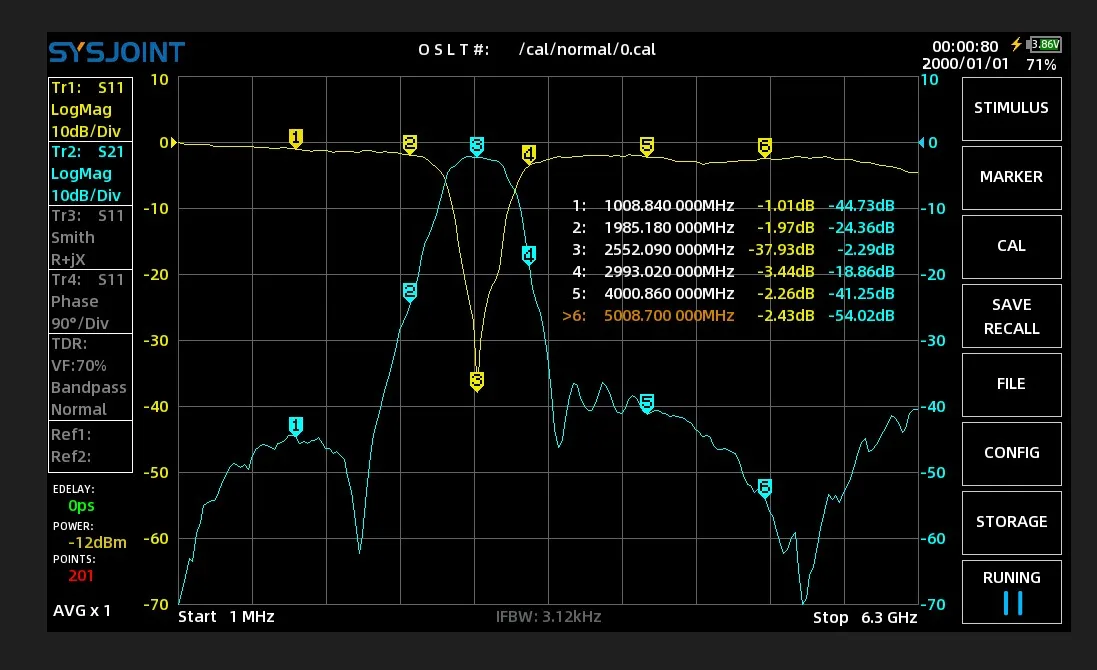Click the EDELAY 0ps value
1097x670 pixels.
click(x=81, y=506)
